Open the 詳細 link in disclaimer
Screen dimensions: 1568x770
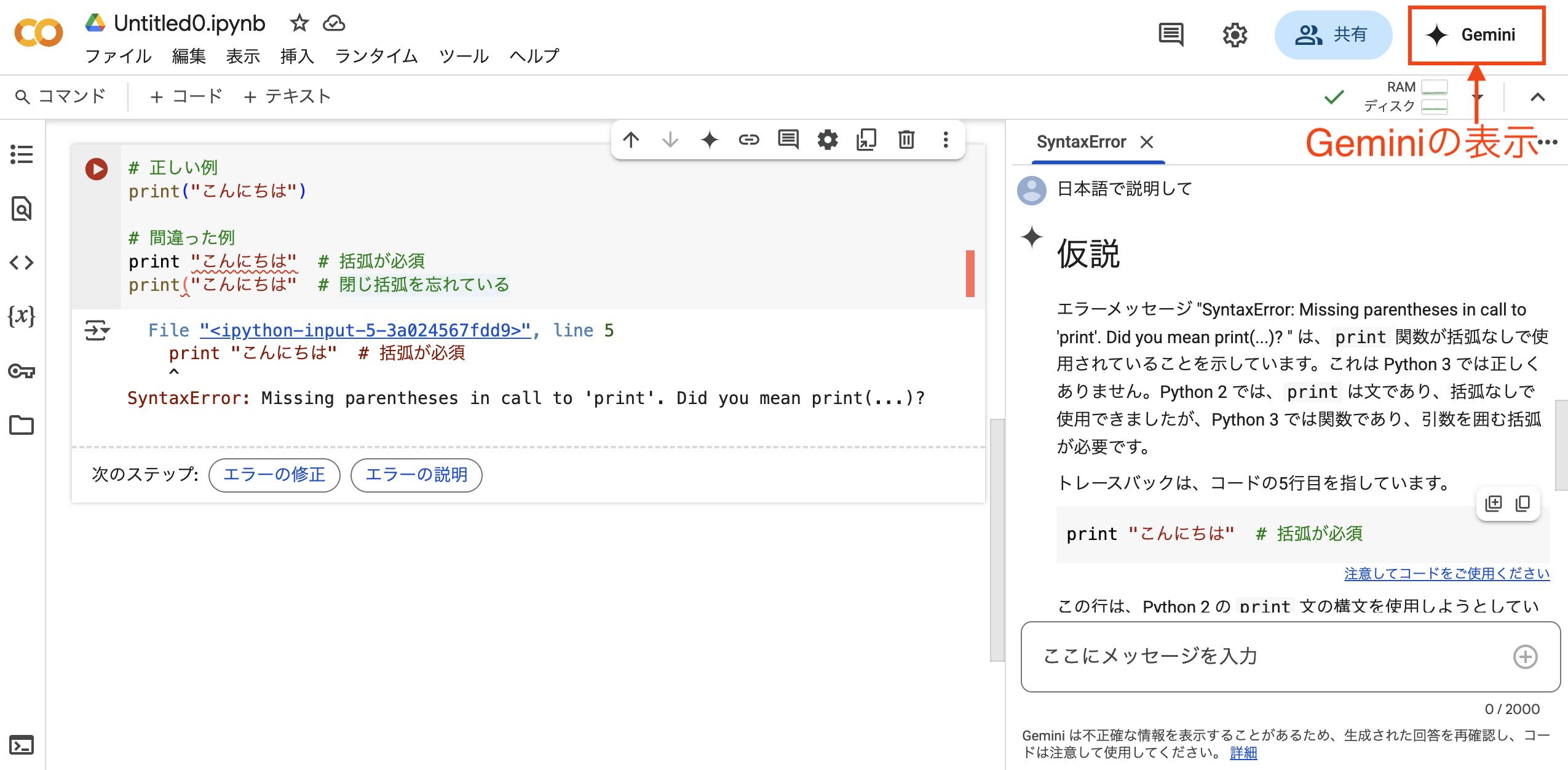(x=1243, y=753)
